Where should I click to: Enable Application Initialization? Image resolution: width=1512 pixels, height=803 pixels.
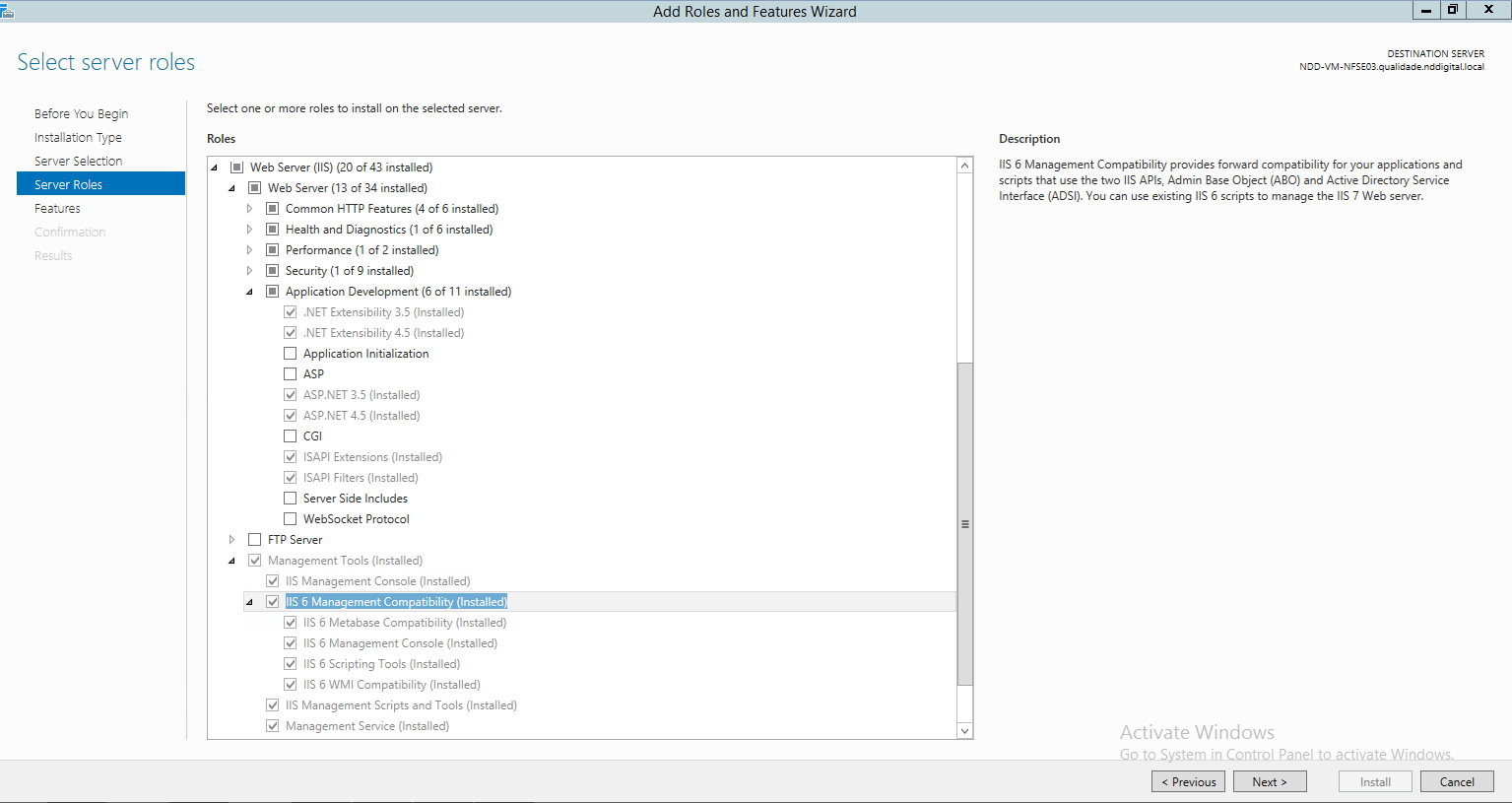pos(290,353)
